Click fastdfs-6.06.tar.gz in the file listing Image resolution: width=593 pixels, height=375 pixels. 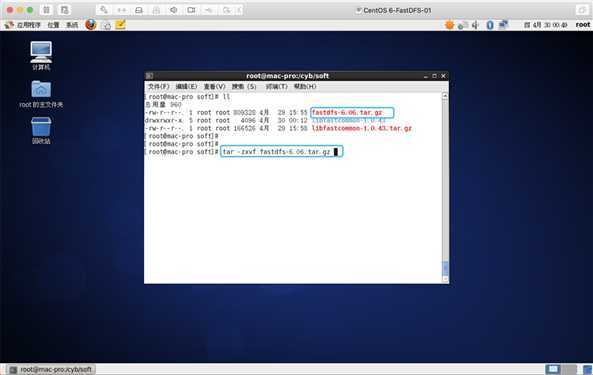click(x=347, y=113)
